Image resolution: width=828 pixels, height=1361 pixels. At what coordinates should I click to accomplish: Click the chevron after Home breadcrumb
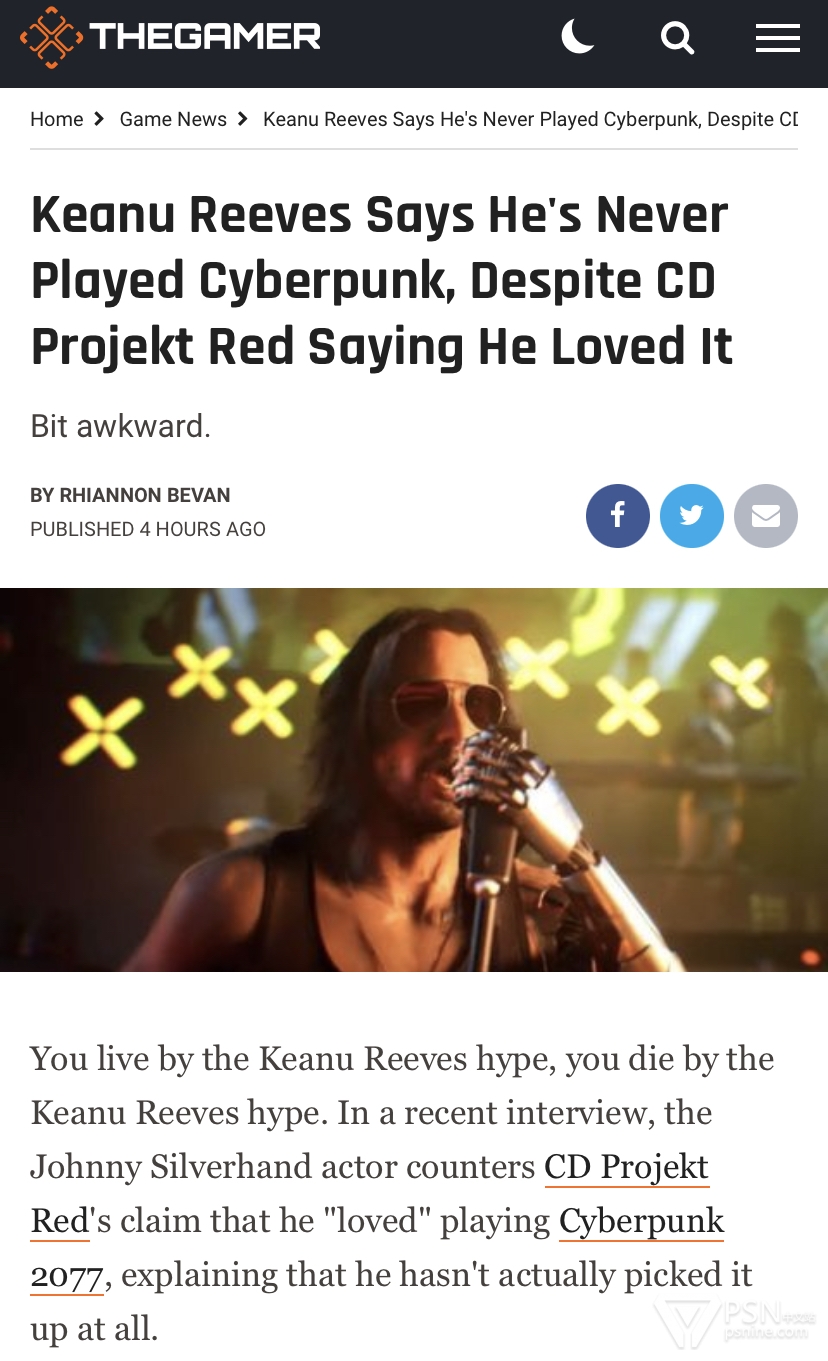[x=98, y=119]
